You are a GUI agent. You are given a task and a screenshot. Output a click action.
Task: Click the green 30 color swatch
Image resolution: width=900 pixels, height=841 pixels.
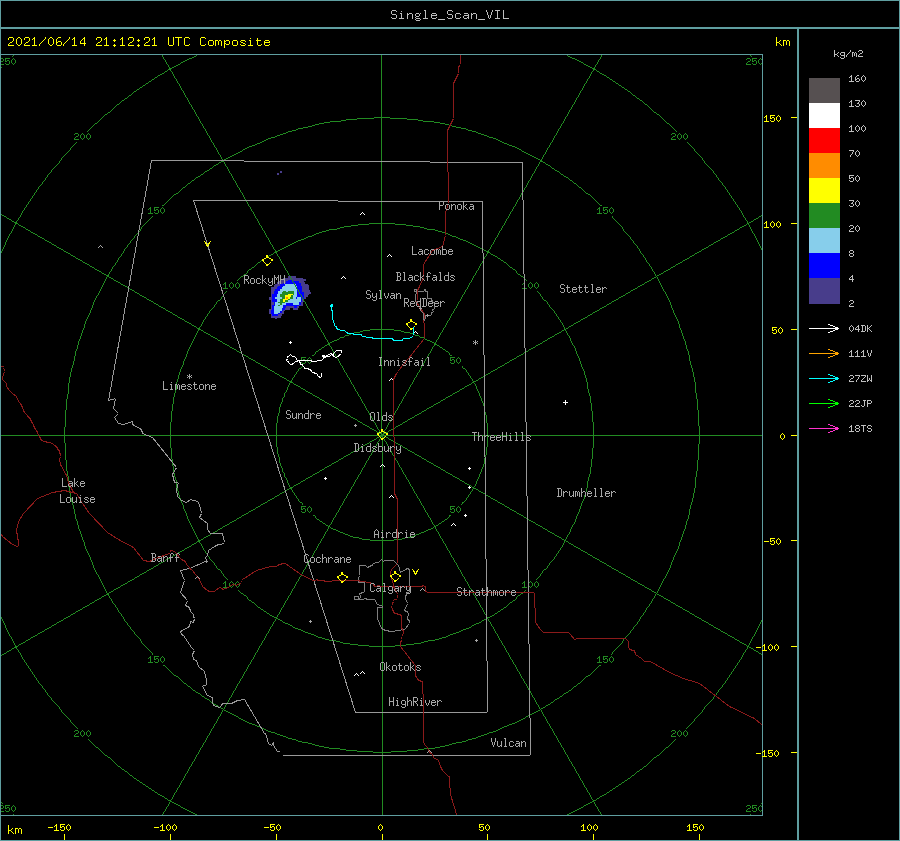pyautogui.click(x=824, y=216)
